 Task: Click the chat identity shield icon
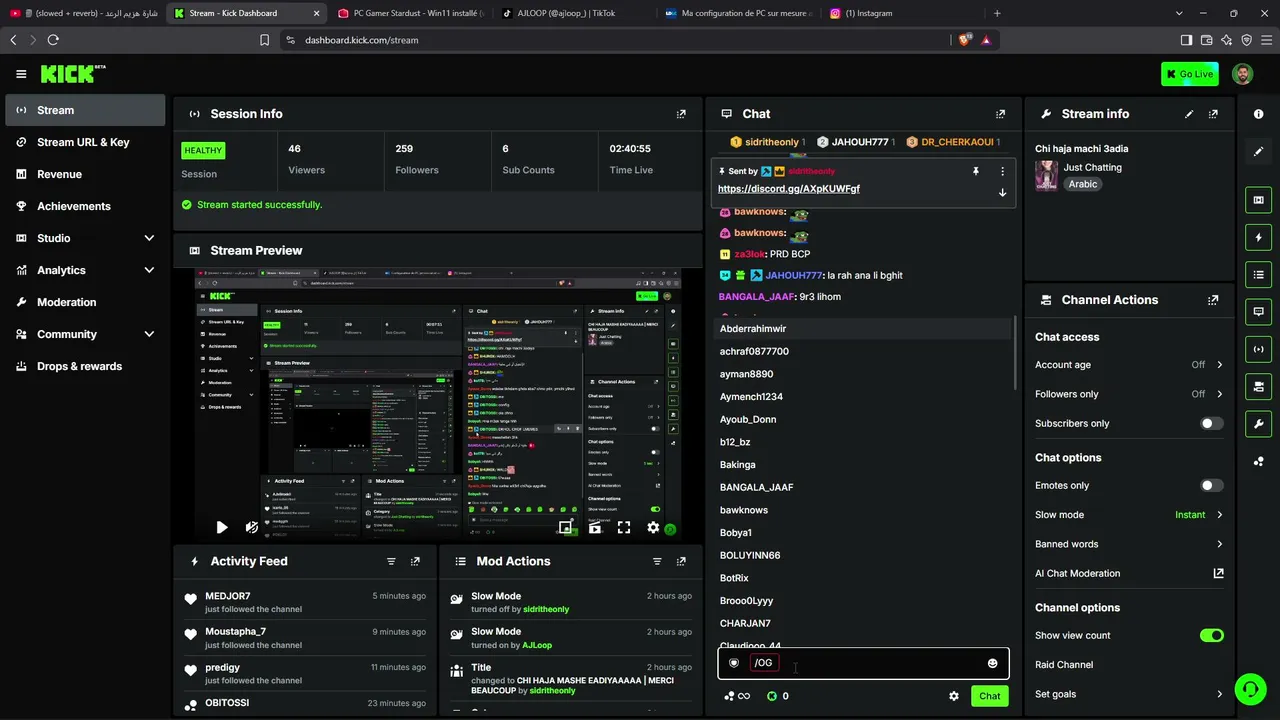734,663
